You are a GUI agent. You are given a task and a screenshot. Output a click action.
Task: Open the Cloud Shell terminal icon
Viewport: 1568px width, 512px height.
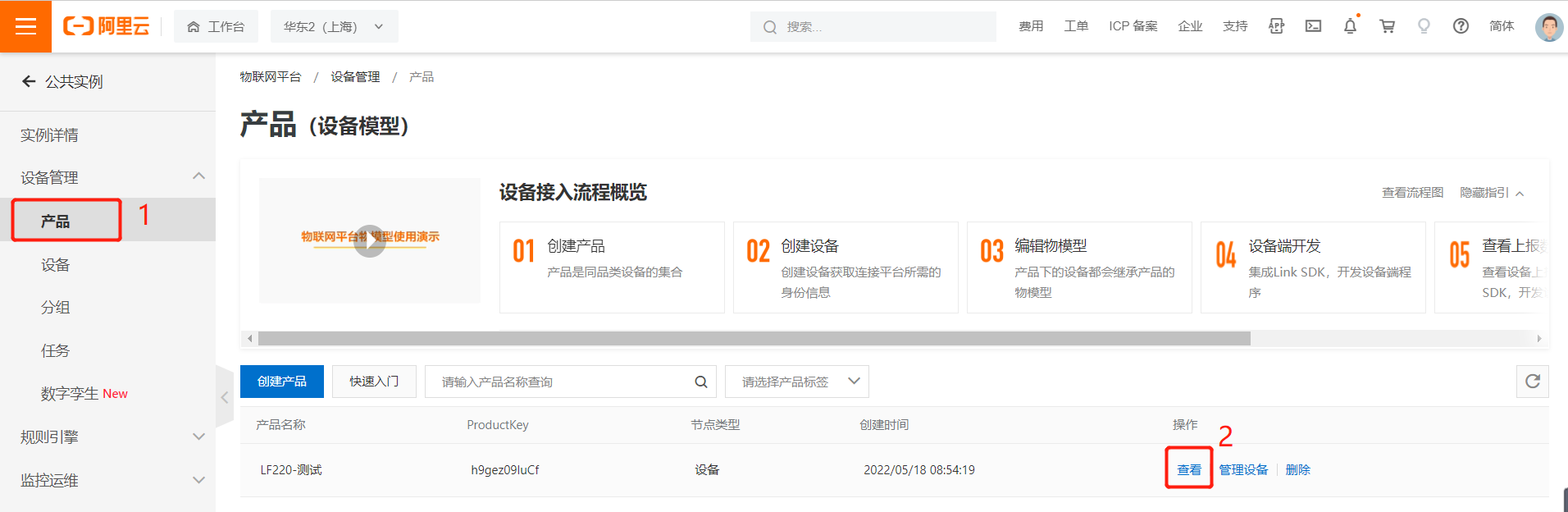point(1313,26)
